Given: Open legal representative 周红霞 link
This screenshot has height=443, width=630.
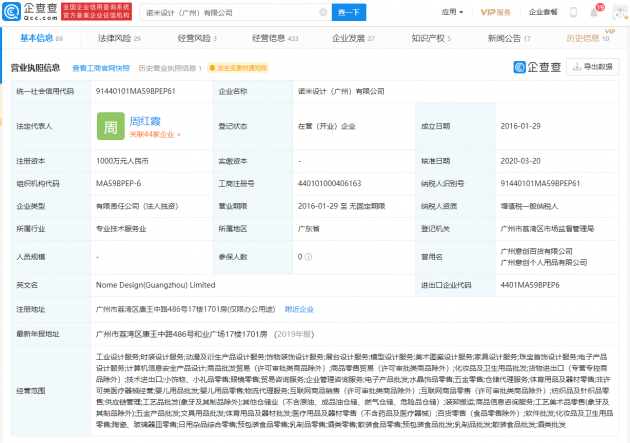Looking at the screenshot, I should pos(145,121).
